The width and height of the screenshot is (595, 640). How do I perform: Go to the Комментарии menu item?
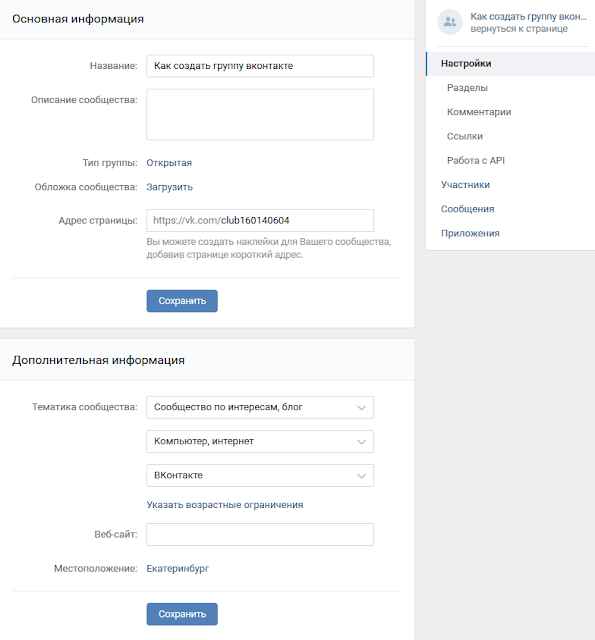[x=479, y=112]
